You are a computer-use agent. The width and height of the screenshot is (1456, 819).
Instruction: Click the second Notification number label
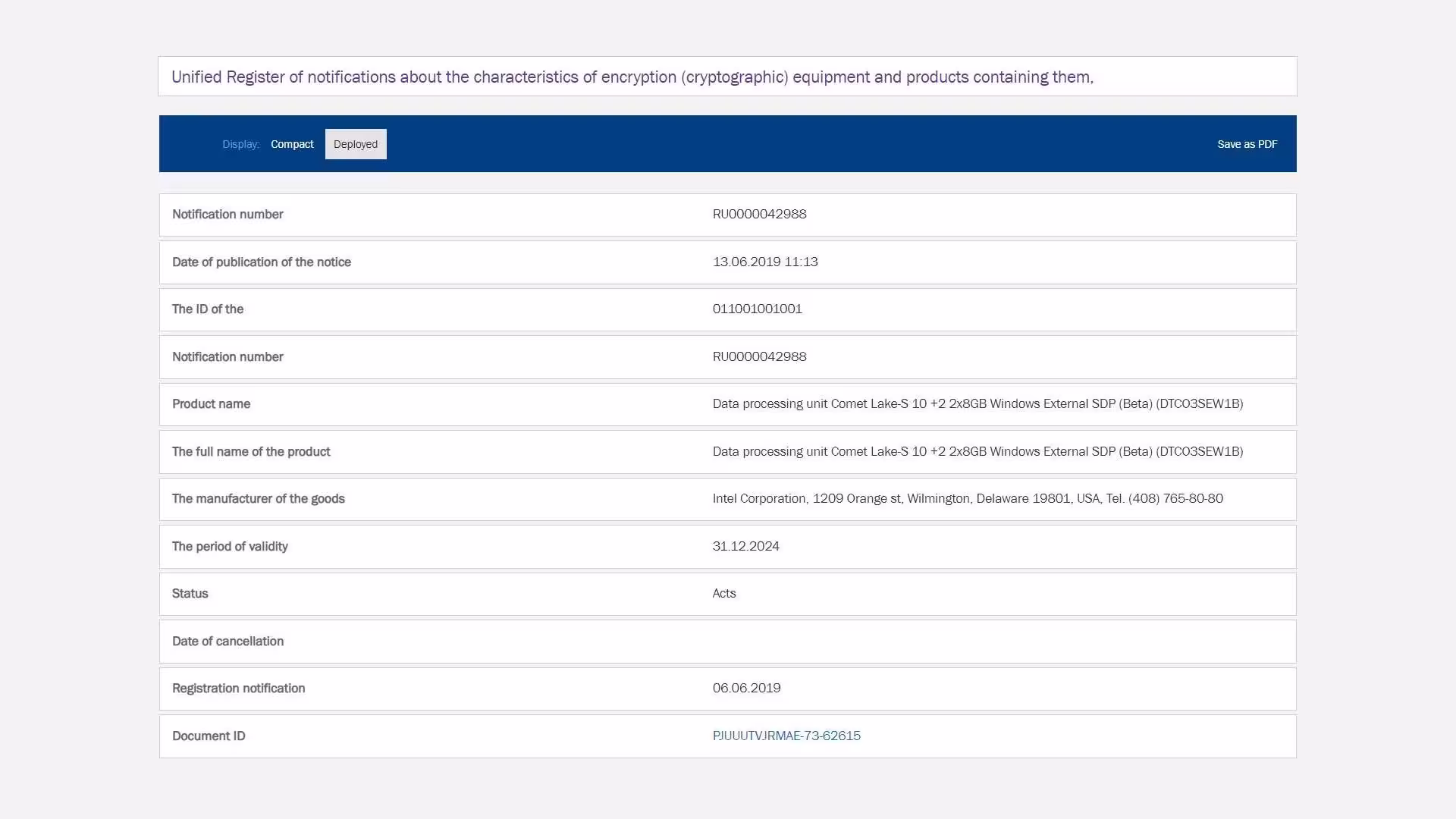click(x=227, y=356)
